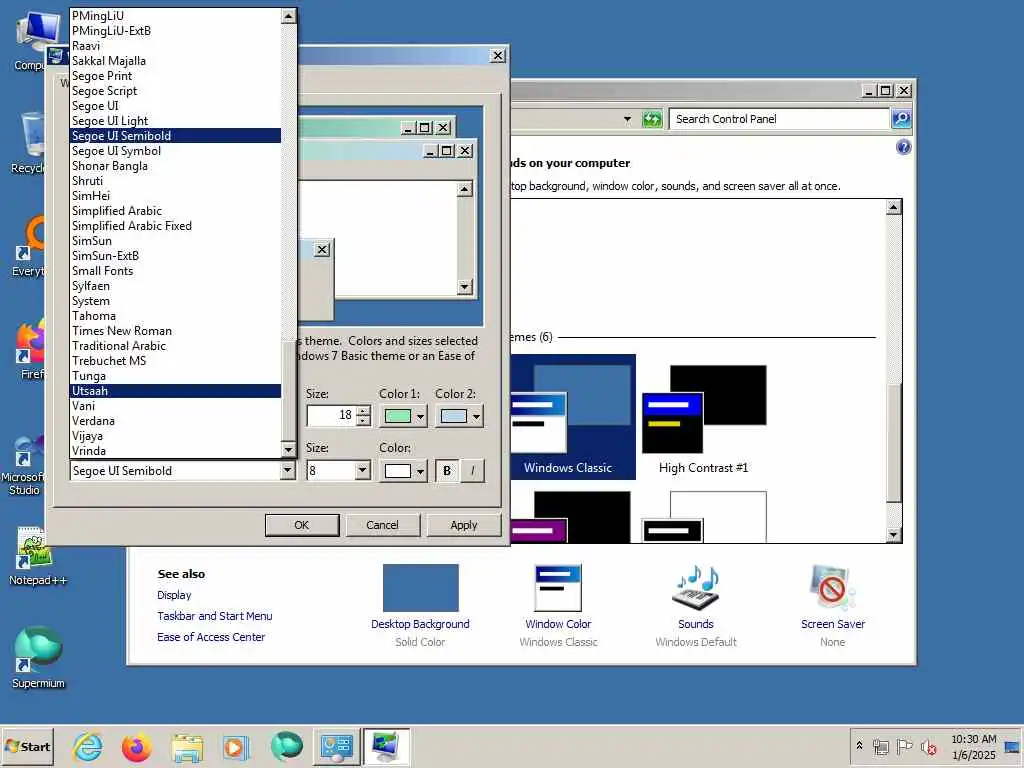Select SimSun-ExtB font
Image resolution: width=1024 pixels, height=768 pixels.
pos(175,256)
